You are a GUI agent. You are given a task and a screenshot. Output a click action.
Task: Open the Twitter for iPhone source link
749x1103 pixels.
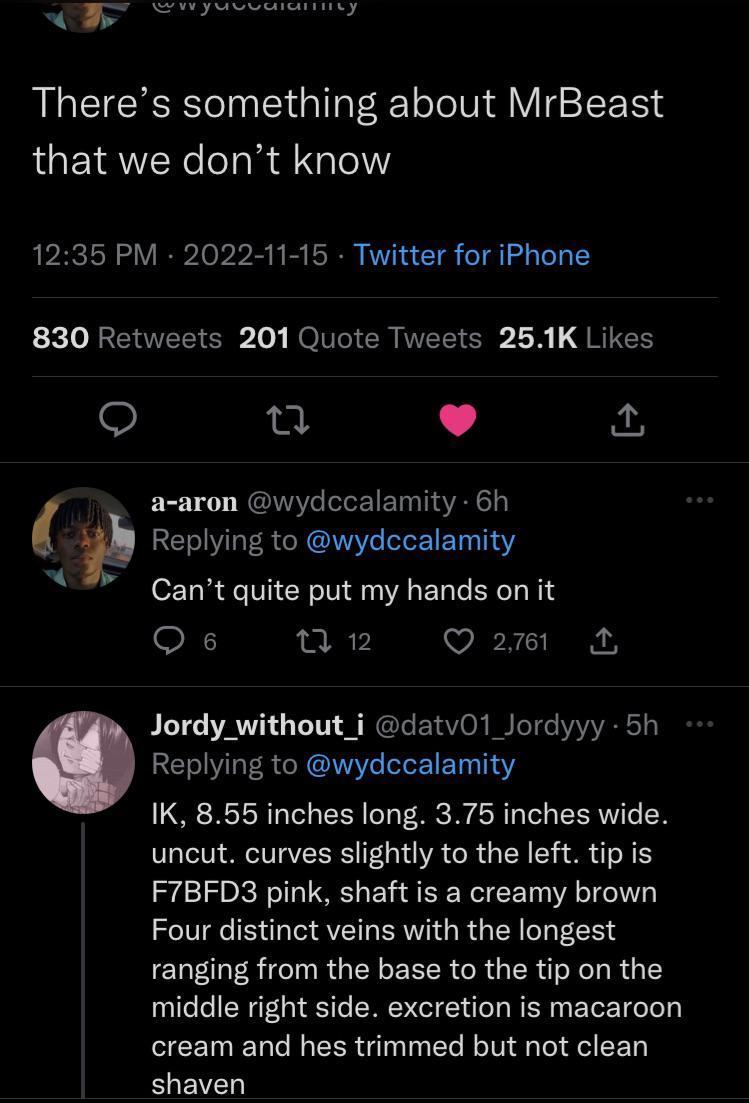point(471,255)
